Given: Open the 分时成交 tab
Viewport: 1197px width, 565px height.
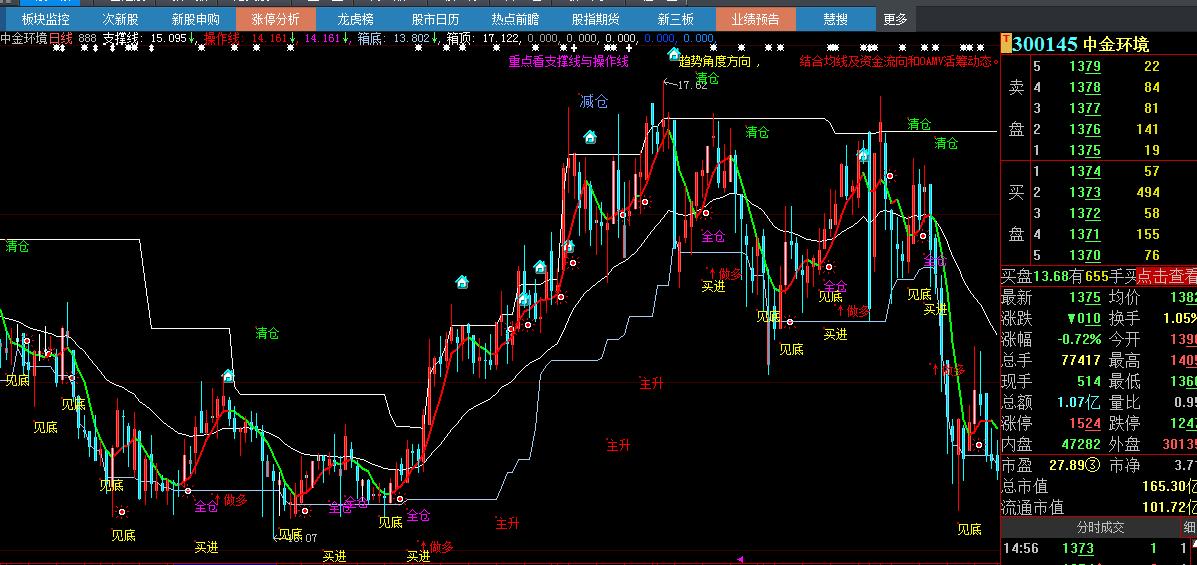Looking at the screenshot, I should [x=1100, y=528].
